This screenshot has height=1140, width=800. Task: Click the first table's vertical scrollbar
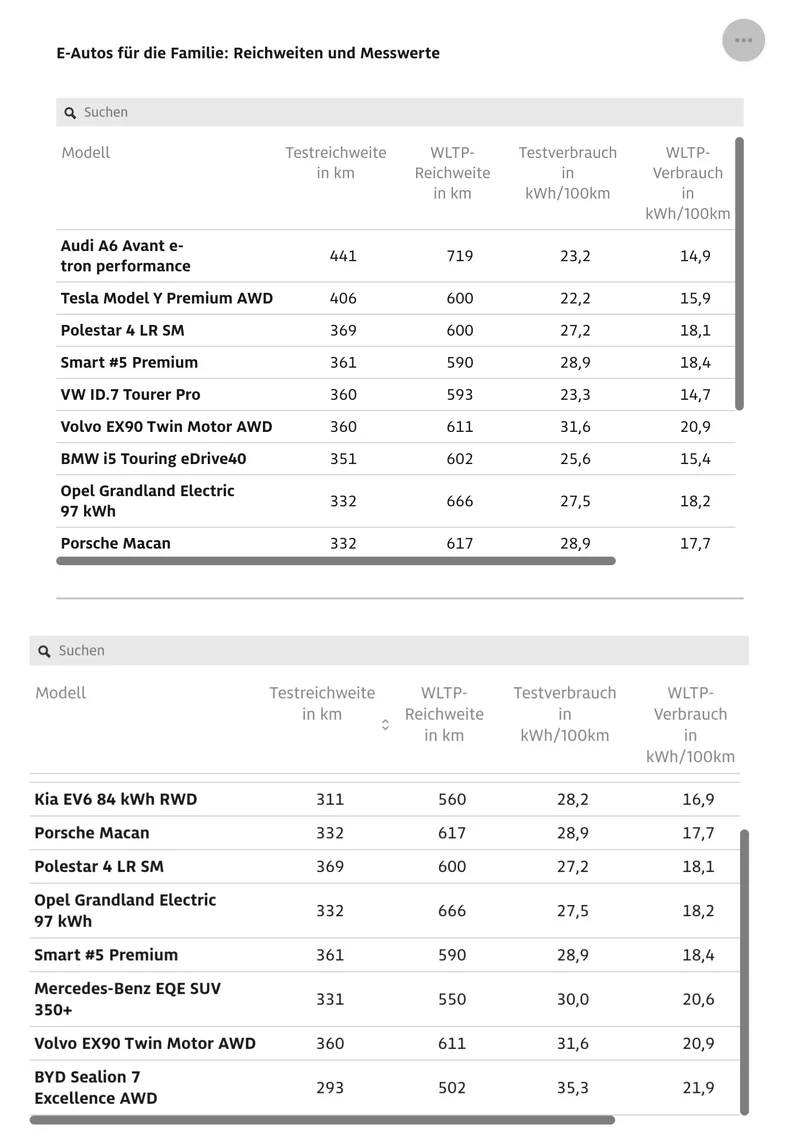coord(739,273)
